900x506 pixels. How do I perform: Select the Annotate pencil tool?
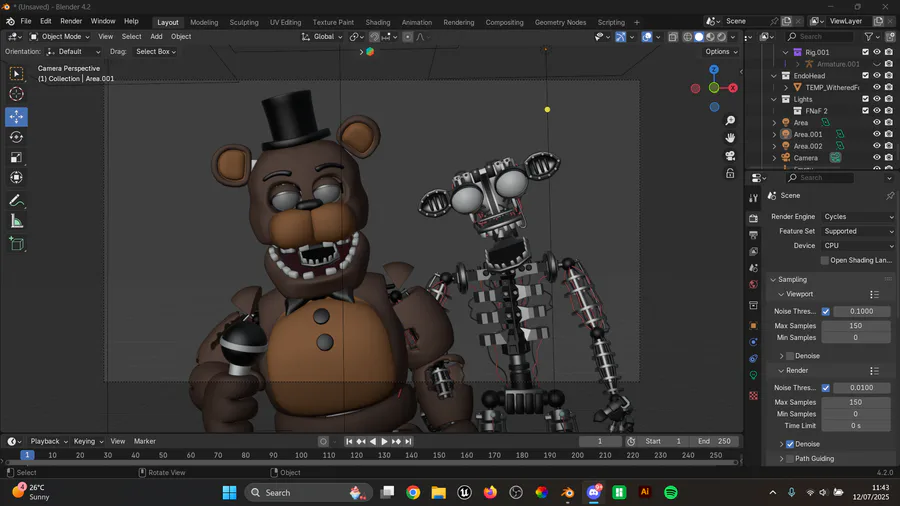pos(16,201)
